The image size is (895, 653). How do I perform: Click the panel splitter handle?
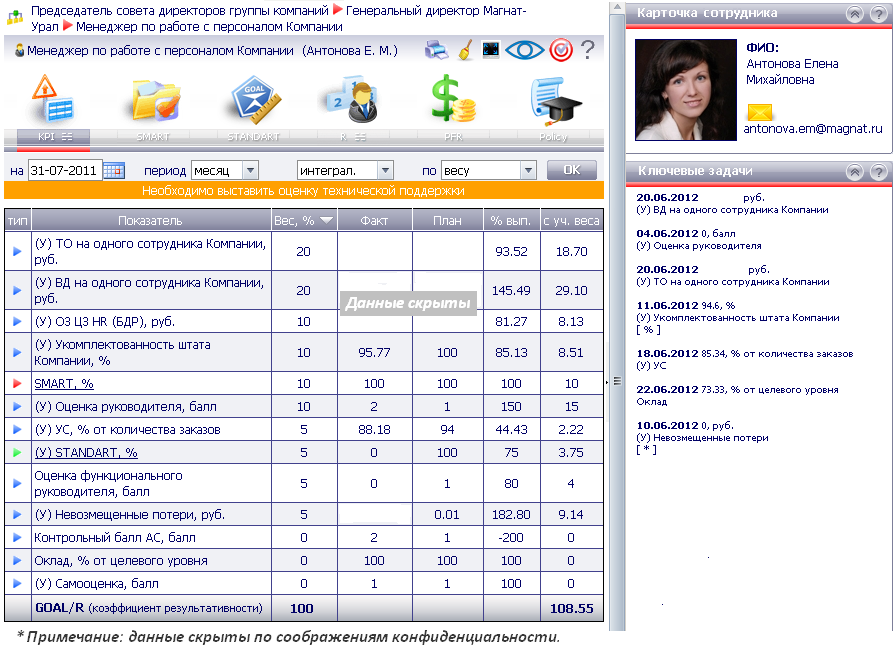(x=616, y=381)
